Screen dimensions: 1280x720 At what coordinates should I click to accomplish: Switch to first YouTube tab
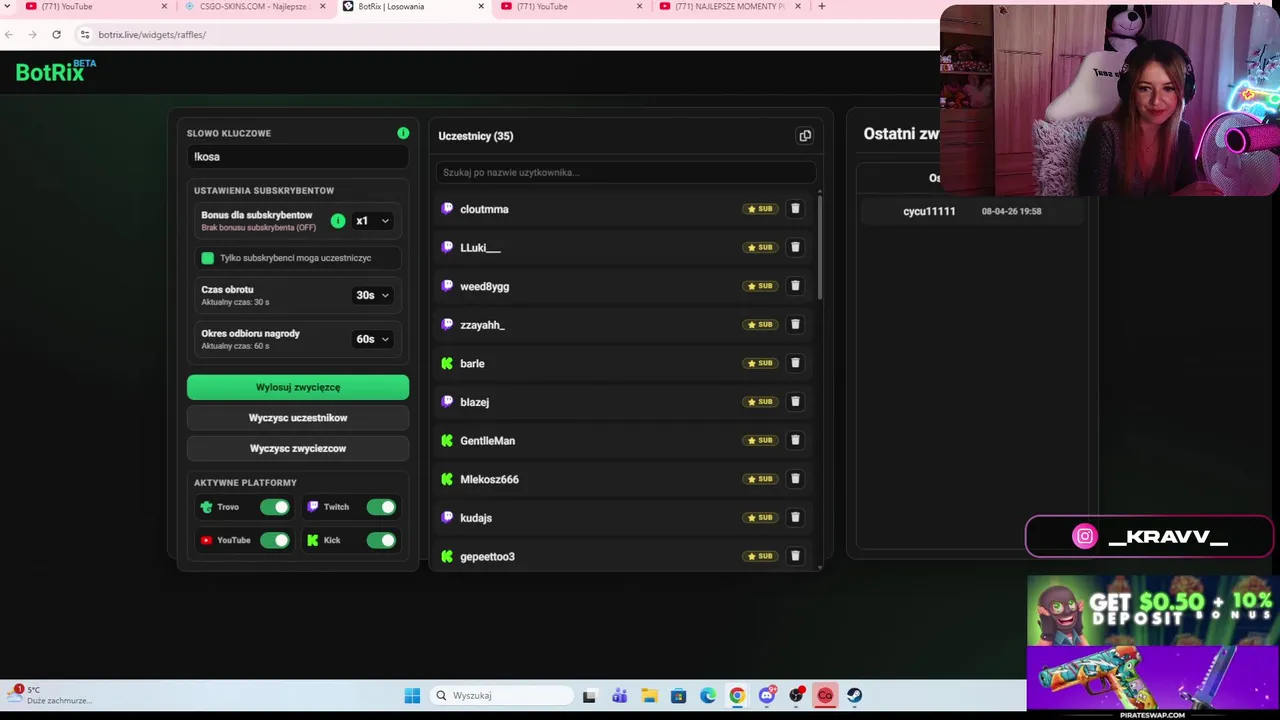coord(97,6)
